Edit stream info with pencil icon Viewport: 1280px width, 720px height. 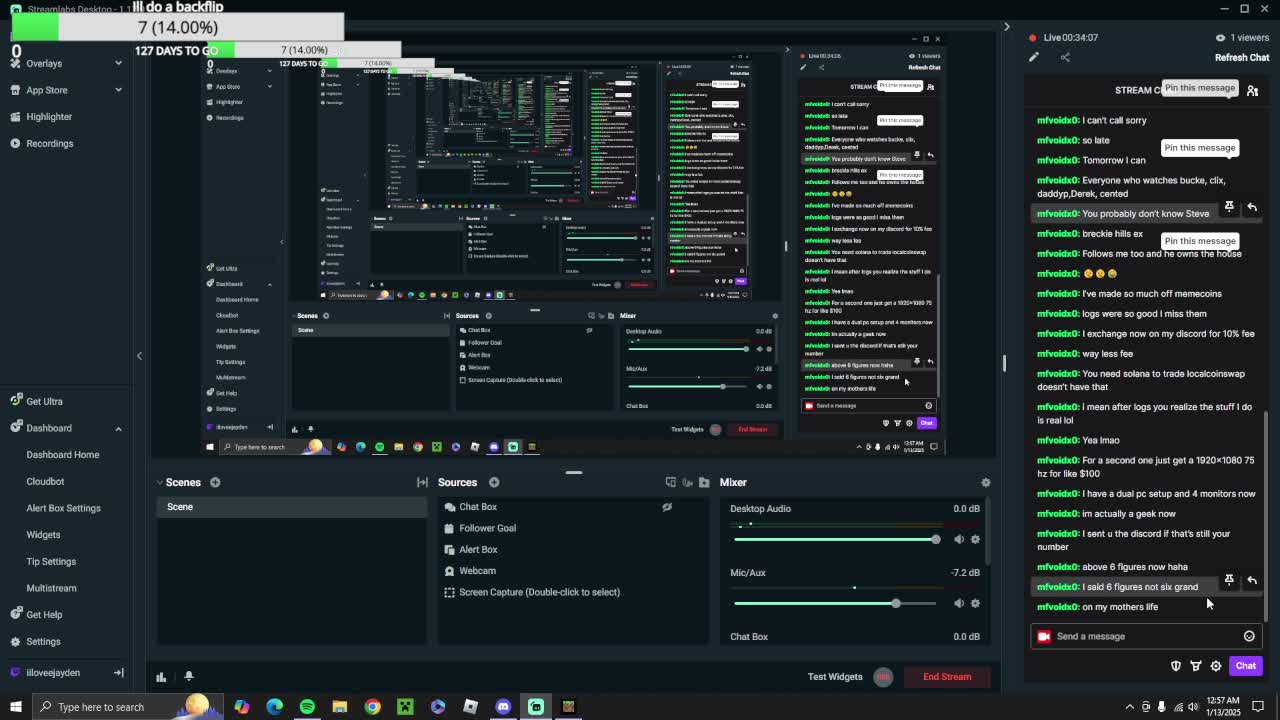[1034, 57]
